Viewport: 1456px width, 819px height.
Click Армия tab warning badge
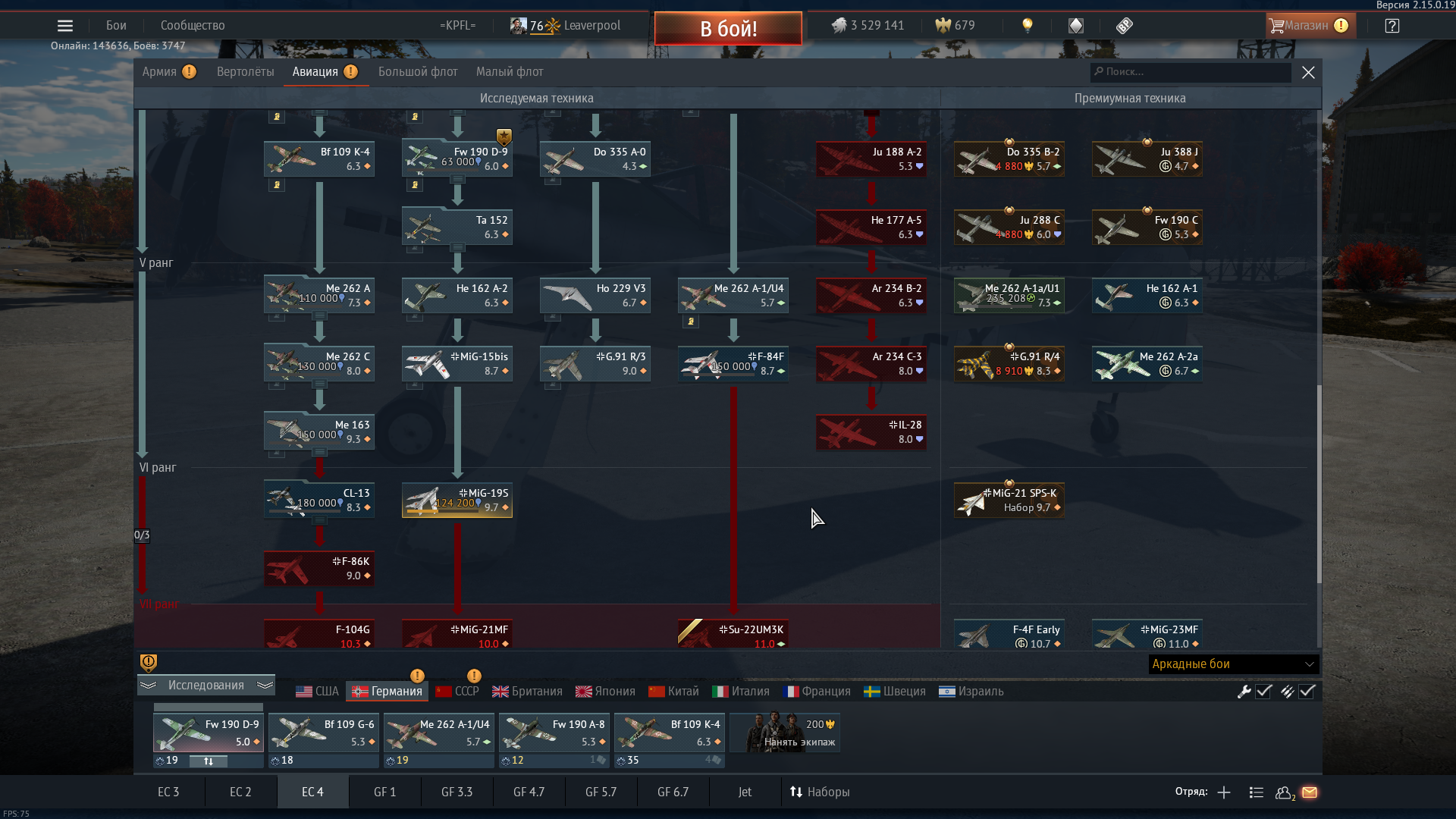pos(190,72)
